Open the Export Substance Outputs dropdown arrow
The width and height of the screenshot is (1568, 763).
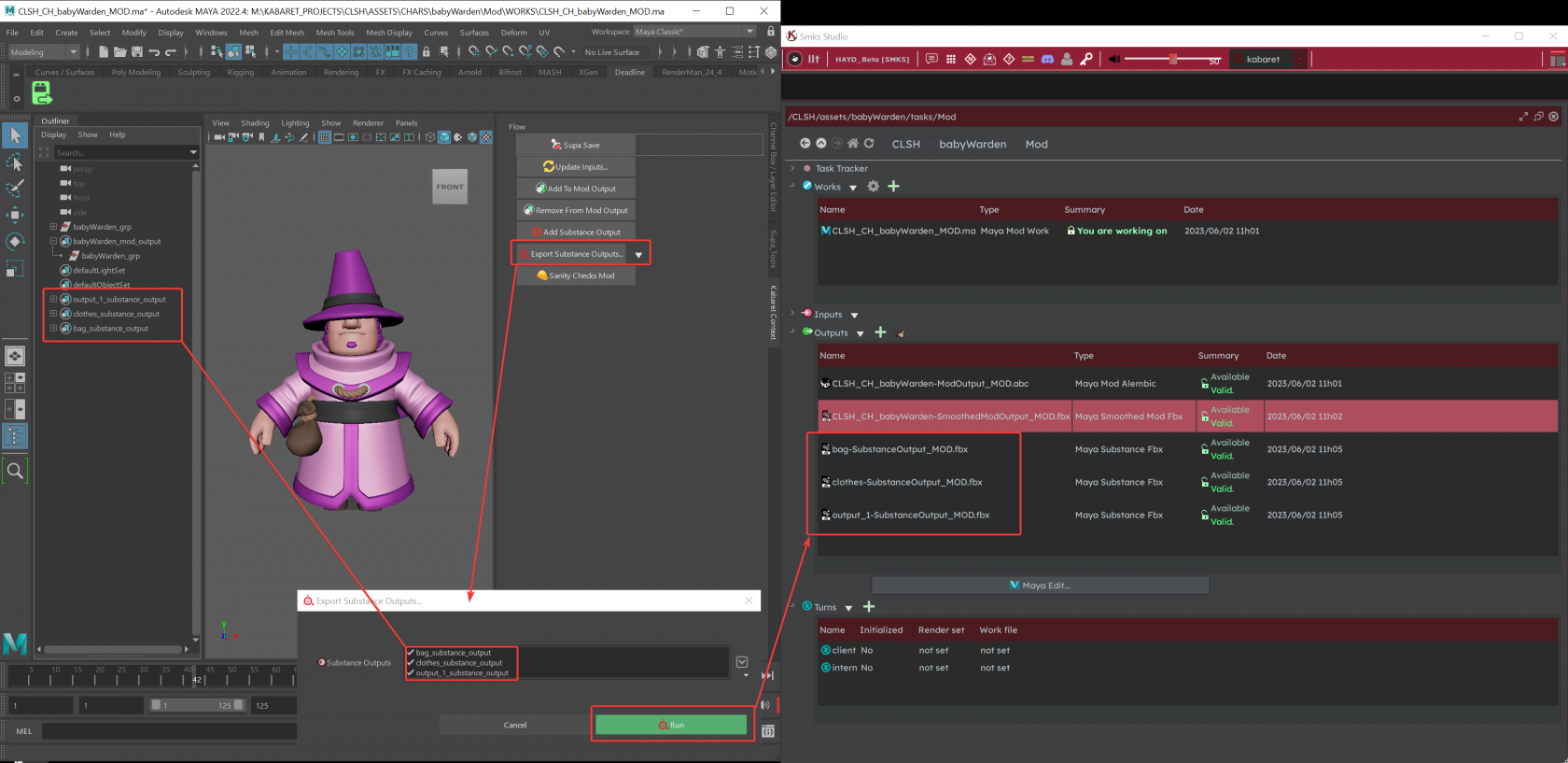coord(638,255)
